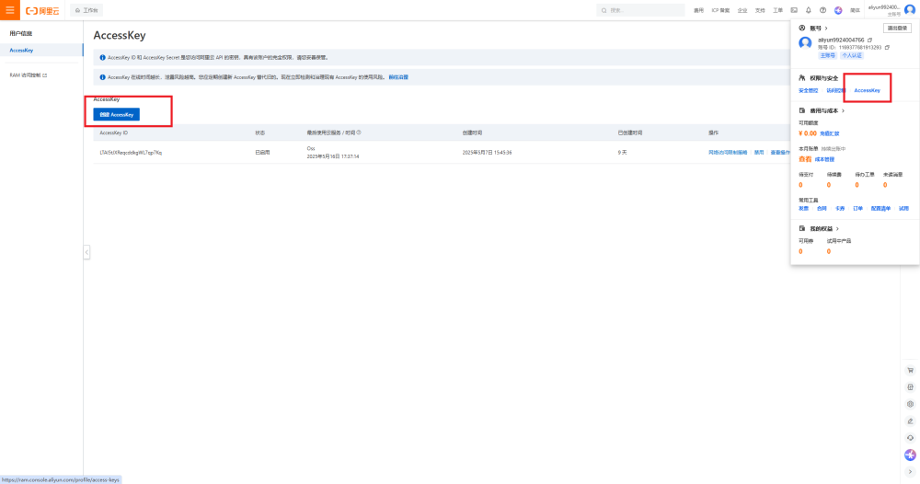Click the top search input field
This screenshot has width=920, height=484.
(x=640, y=10)
